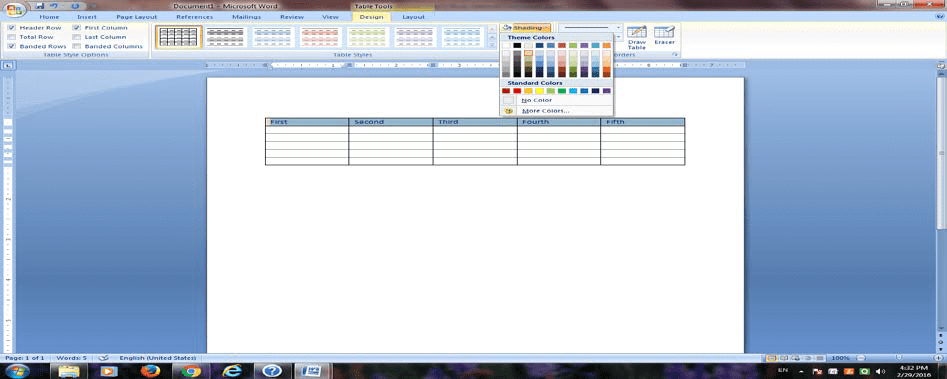This screenshot has width=947, height=379.
Task: Click the Undo icon in Quick Access toolbar
Action: (x=54, y=6)
